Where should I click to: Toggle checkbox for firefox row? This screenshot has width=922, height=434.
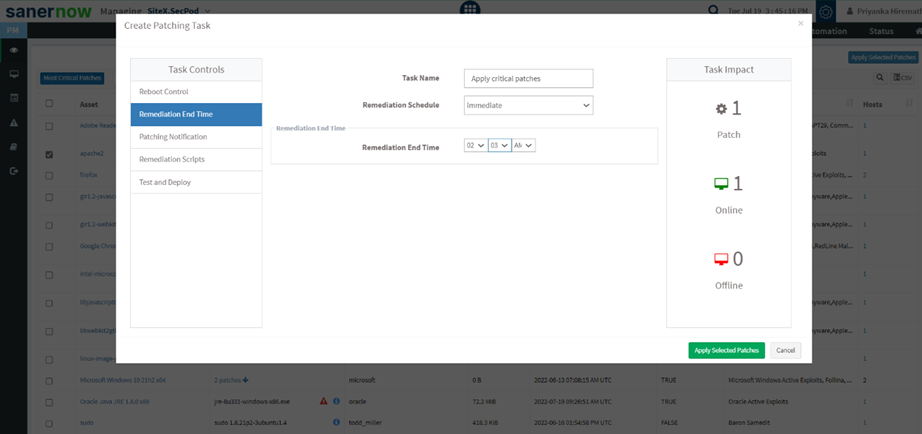coord(49,175)
